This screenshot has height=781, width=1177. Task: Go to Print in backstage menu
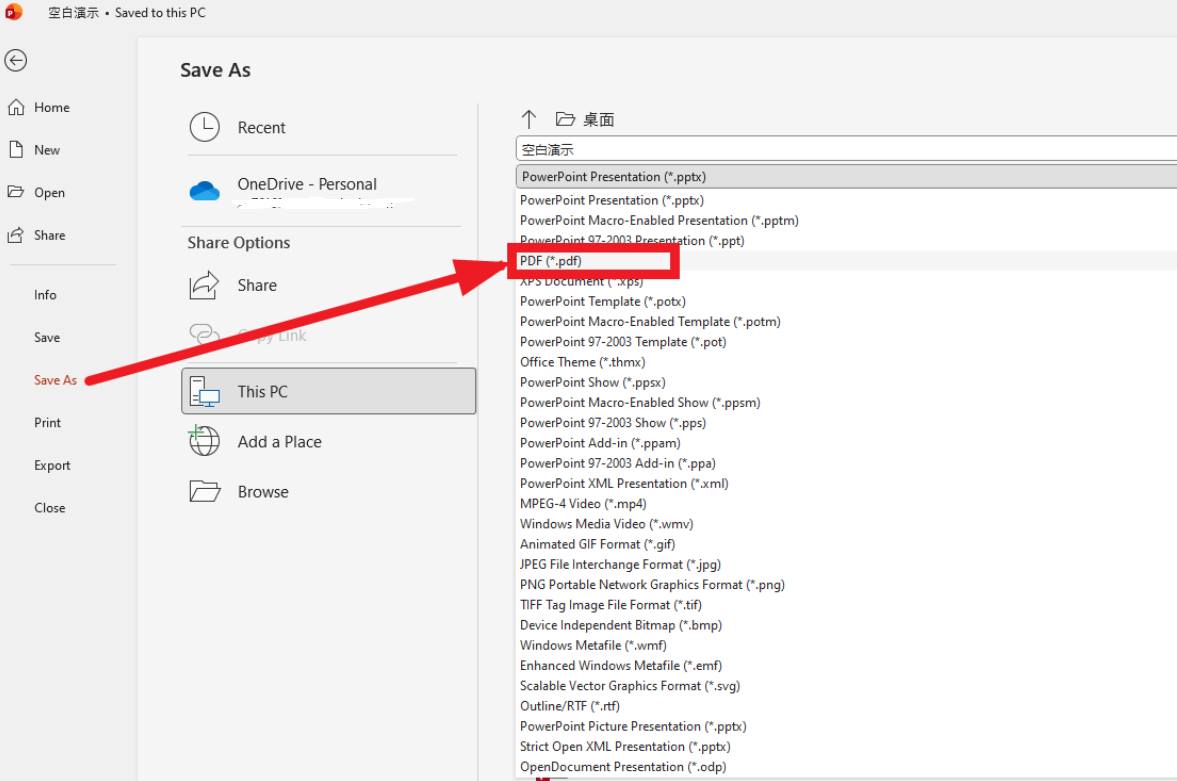[x=48, y=422]
